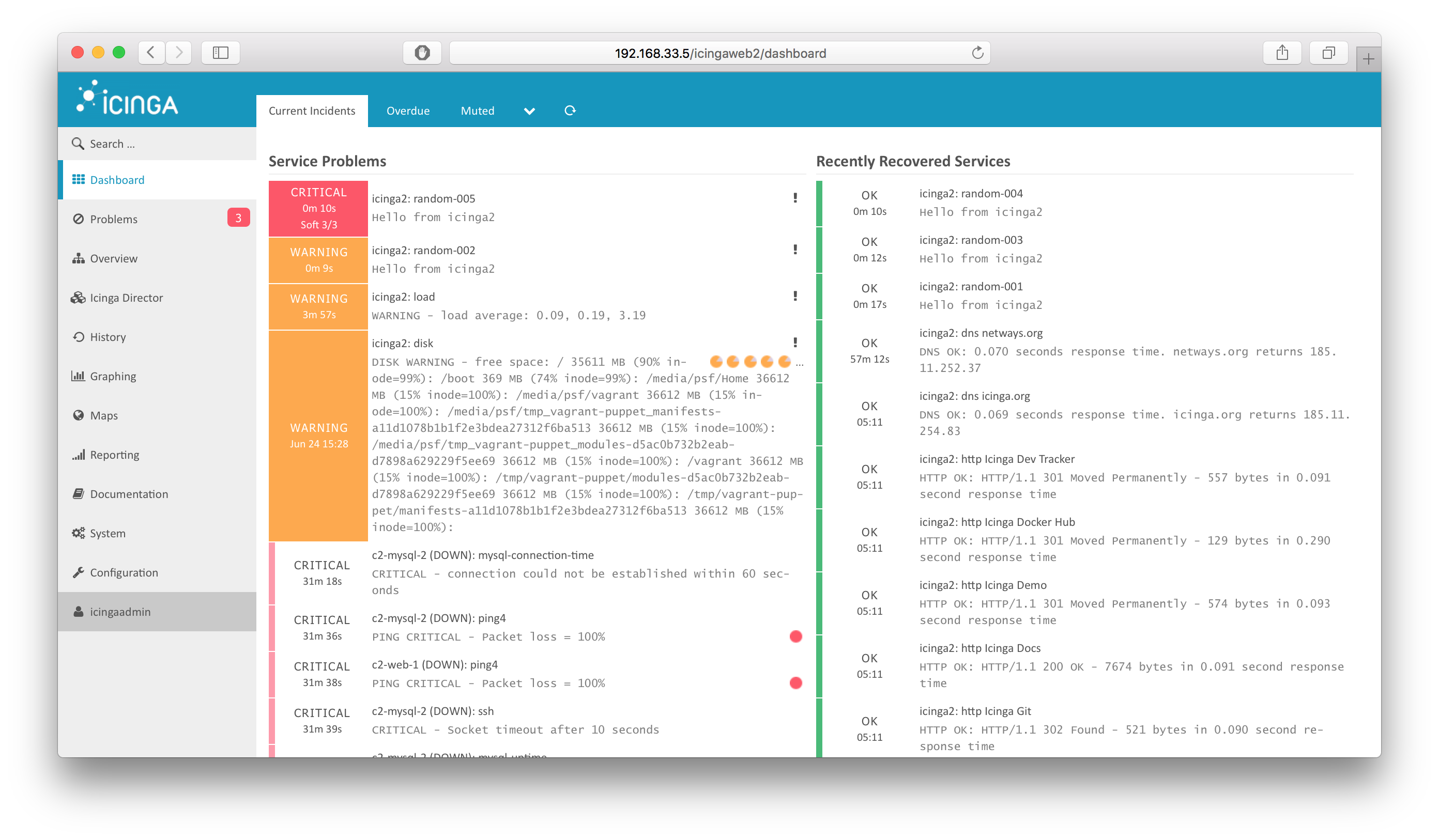This screenshot has height=840, width=1439.
Task: Click the red perfdata pie for c2-mysql-2 ping4
Action: 795,637
